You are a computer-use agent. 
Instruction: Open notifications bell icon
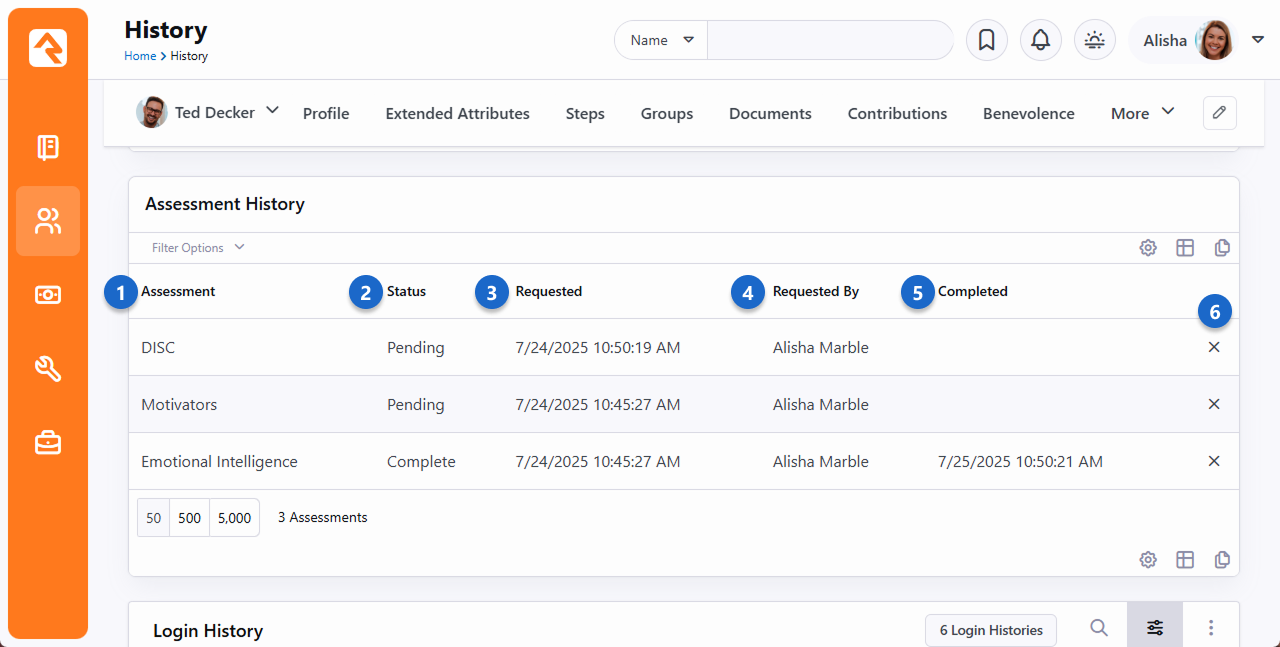1040,41
